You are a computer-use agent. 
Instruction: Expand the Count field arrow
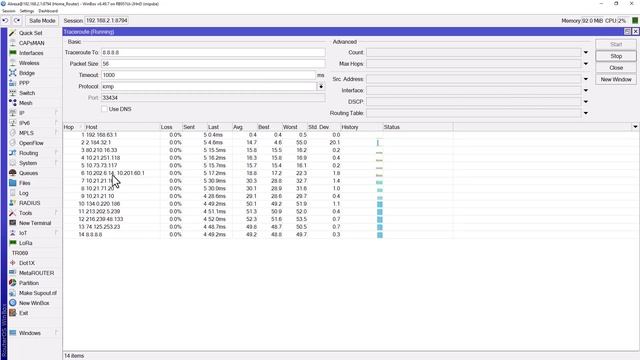pos(586,53)
